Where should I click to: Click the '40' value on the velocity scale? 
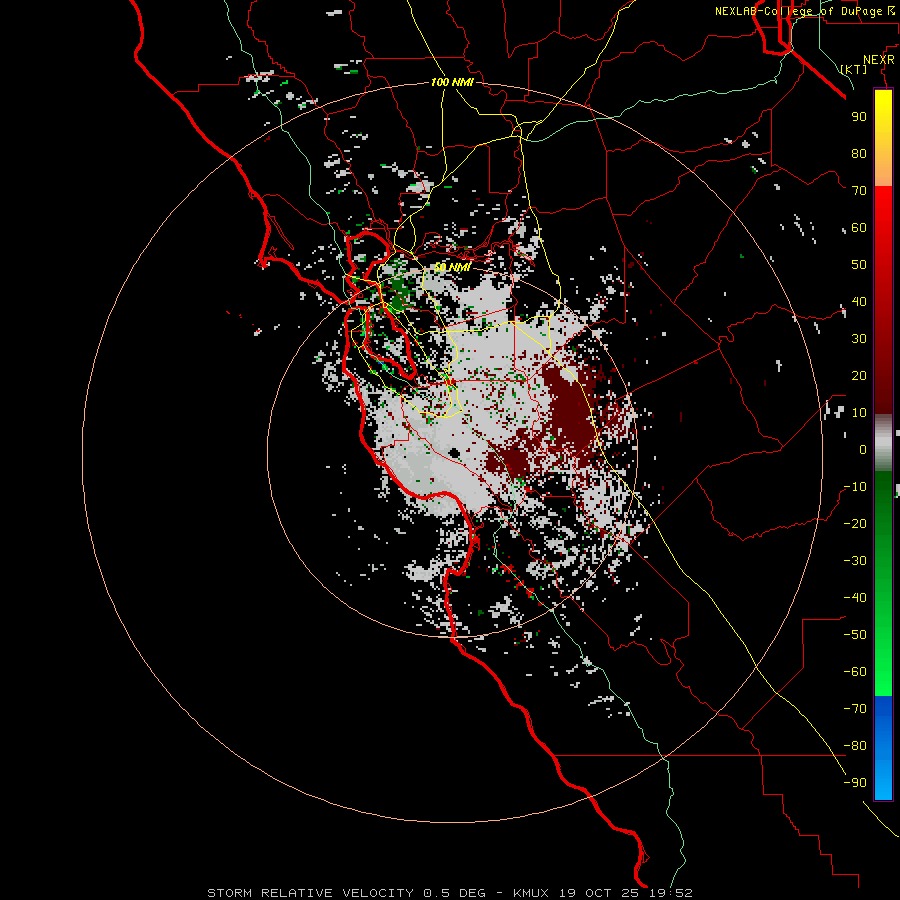click(x=859, y=301)
